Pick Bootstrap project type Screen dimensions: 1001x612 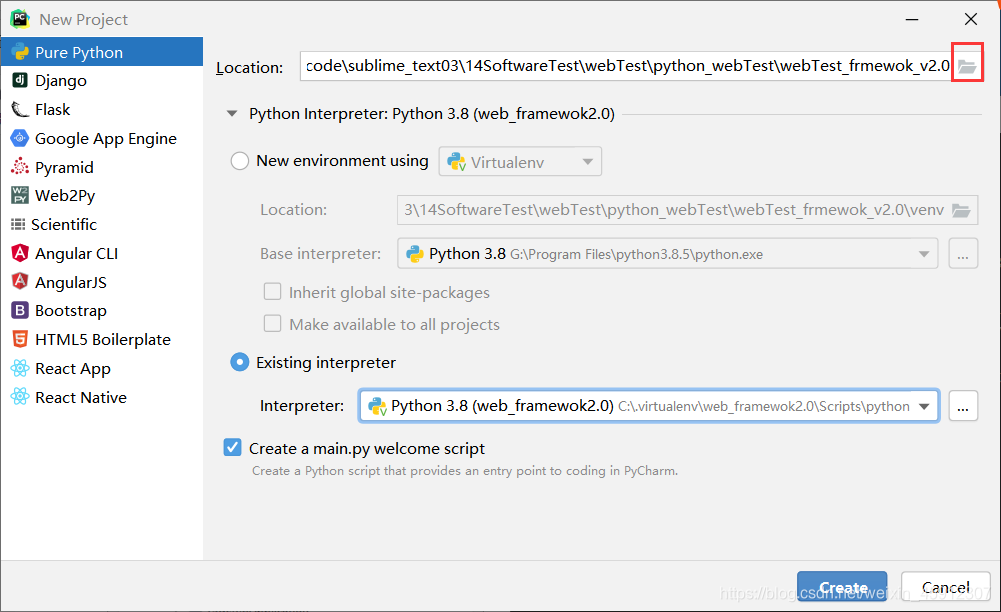point(102,311)
